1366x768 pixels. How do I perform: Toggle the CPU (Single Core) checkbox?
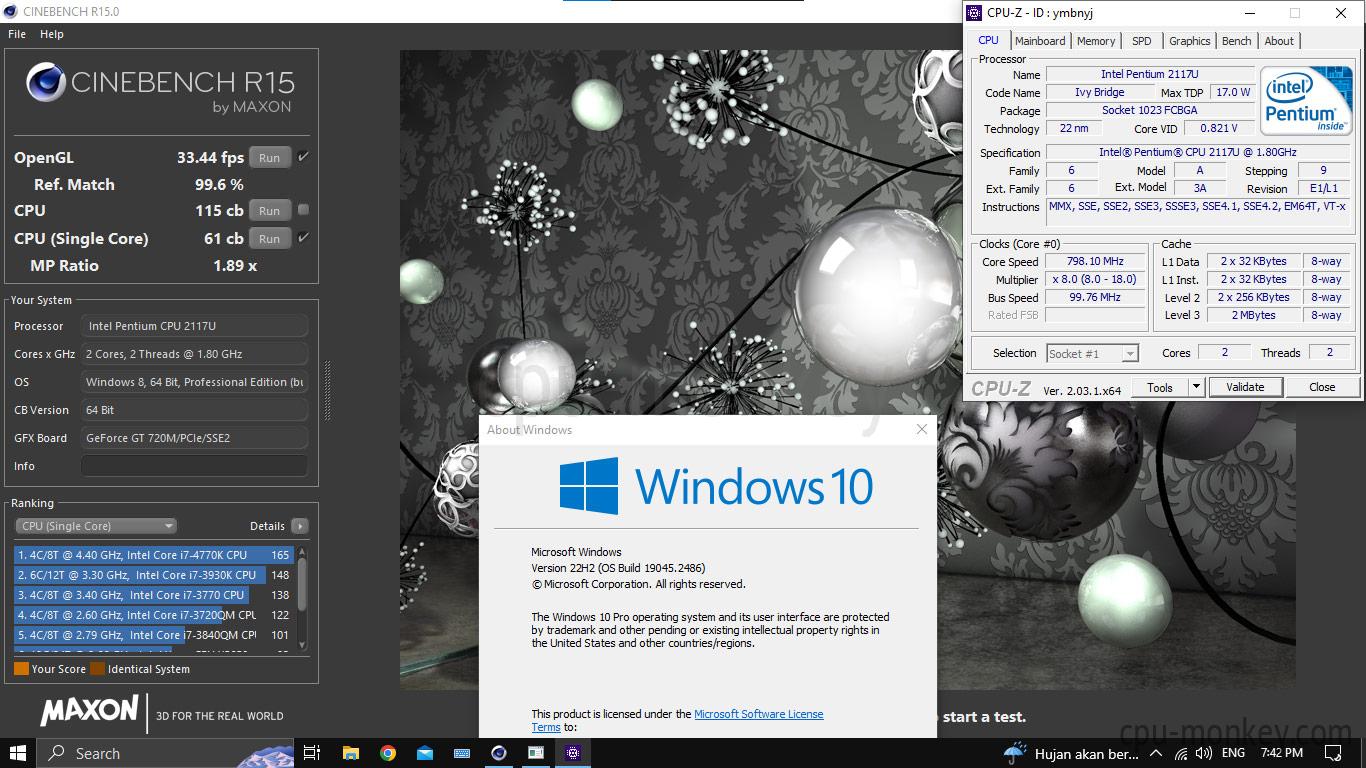303,238
